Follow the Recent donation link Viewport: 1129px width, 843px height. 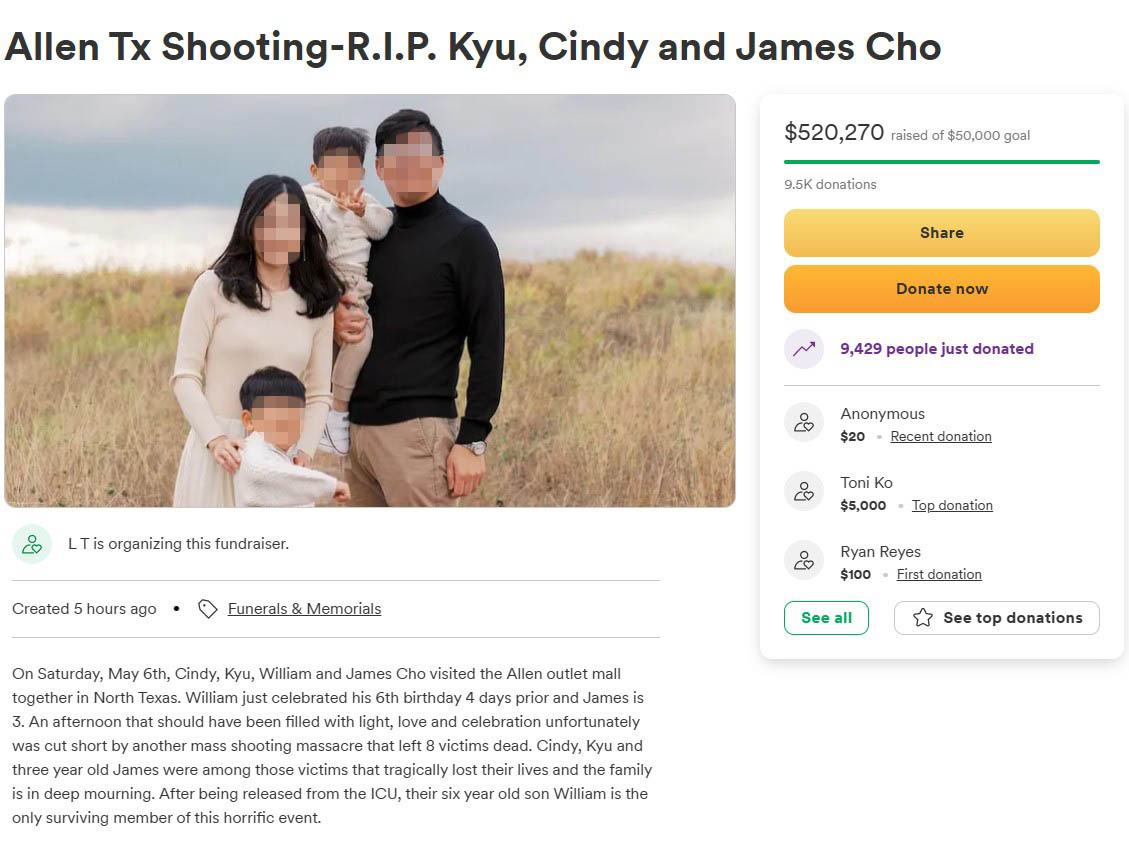tap(941, 437)
